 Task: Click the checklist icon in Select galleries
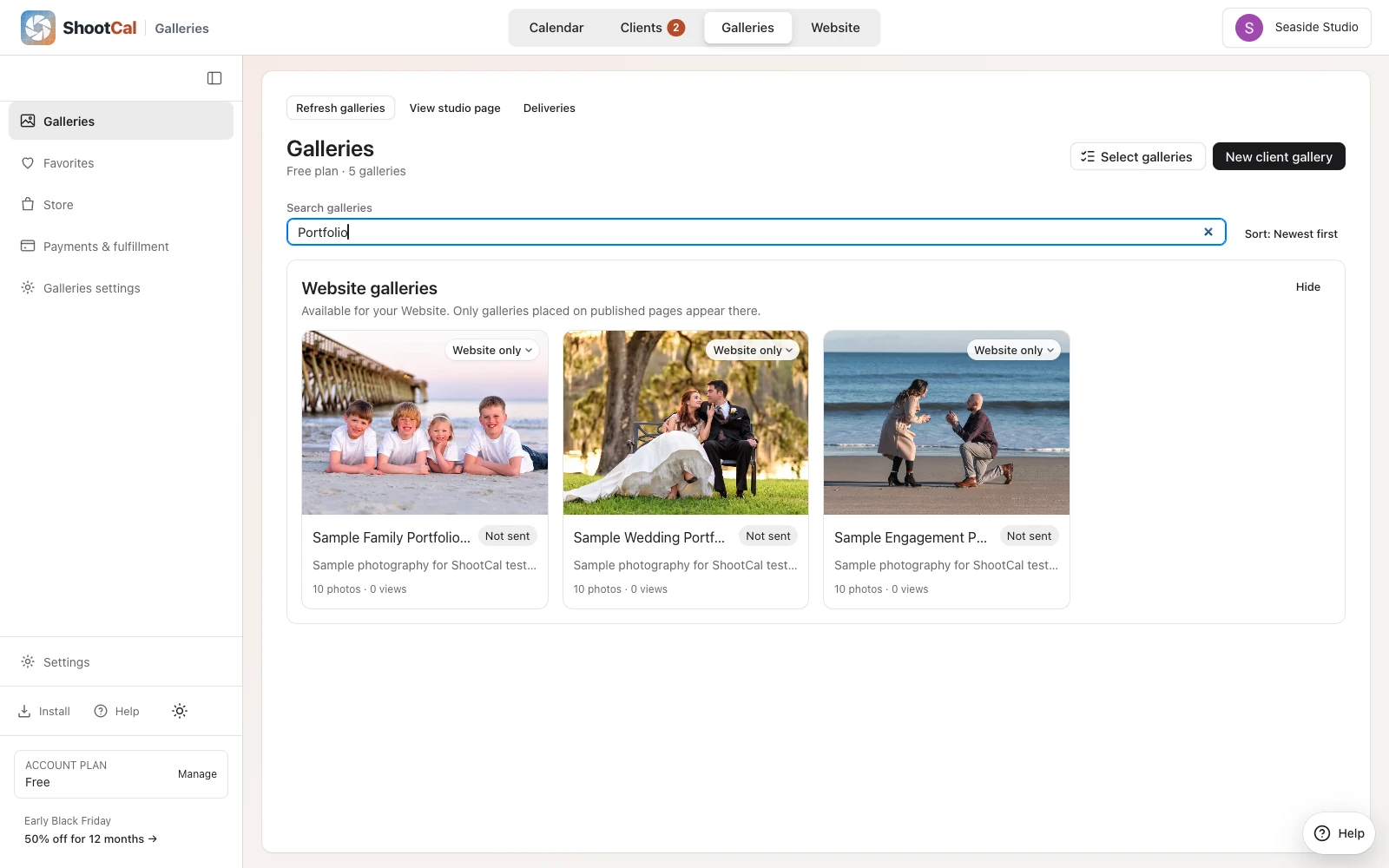(1088, 156)
